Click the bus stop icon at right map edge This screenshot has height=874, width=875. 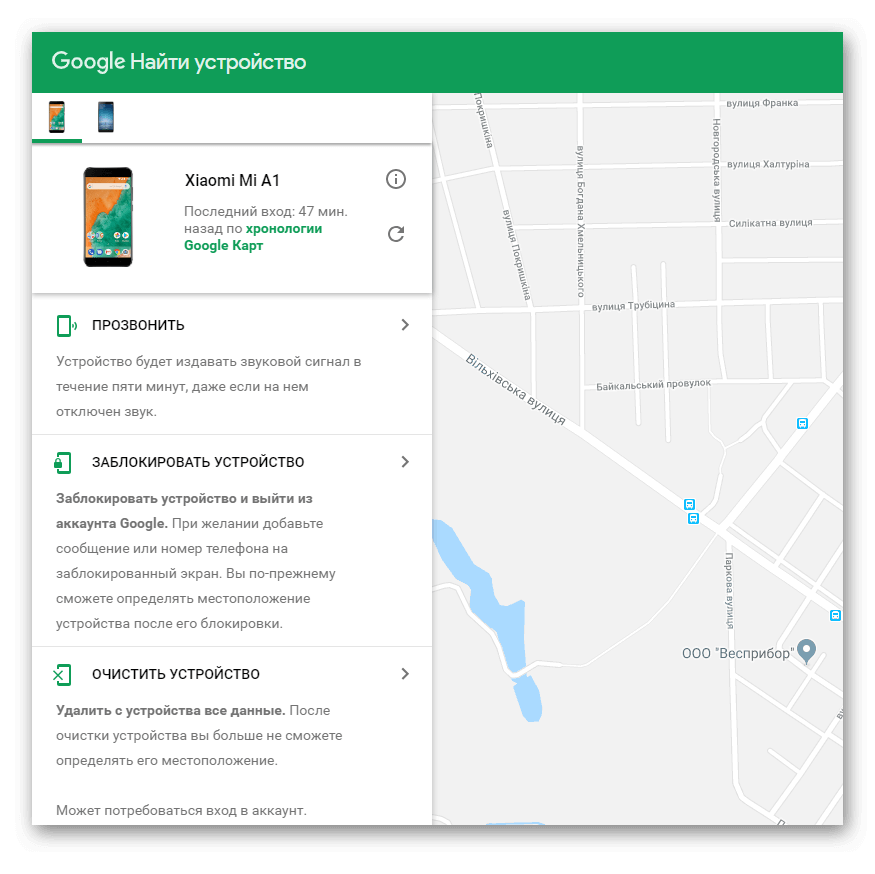tap(835, 616)
